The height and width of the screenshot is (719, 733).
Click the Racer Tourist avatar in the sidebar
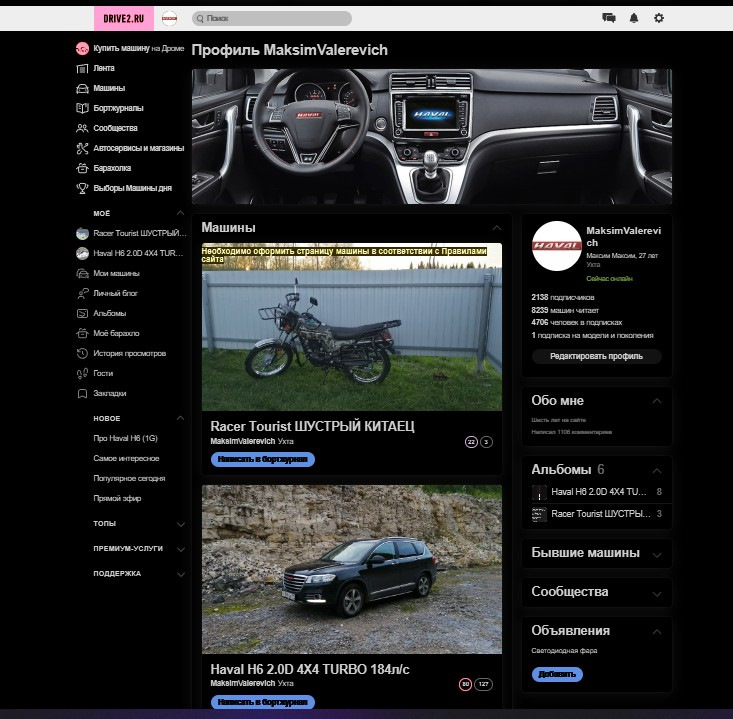[x=82, y=233]
